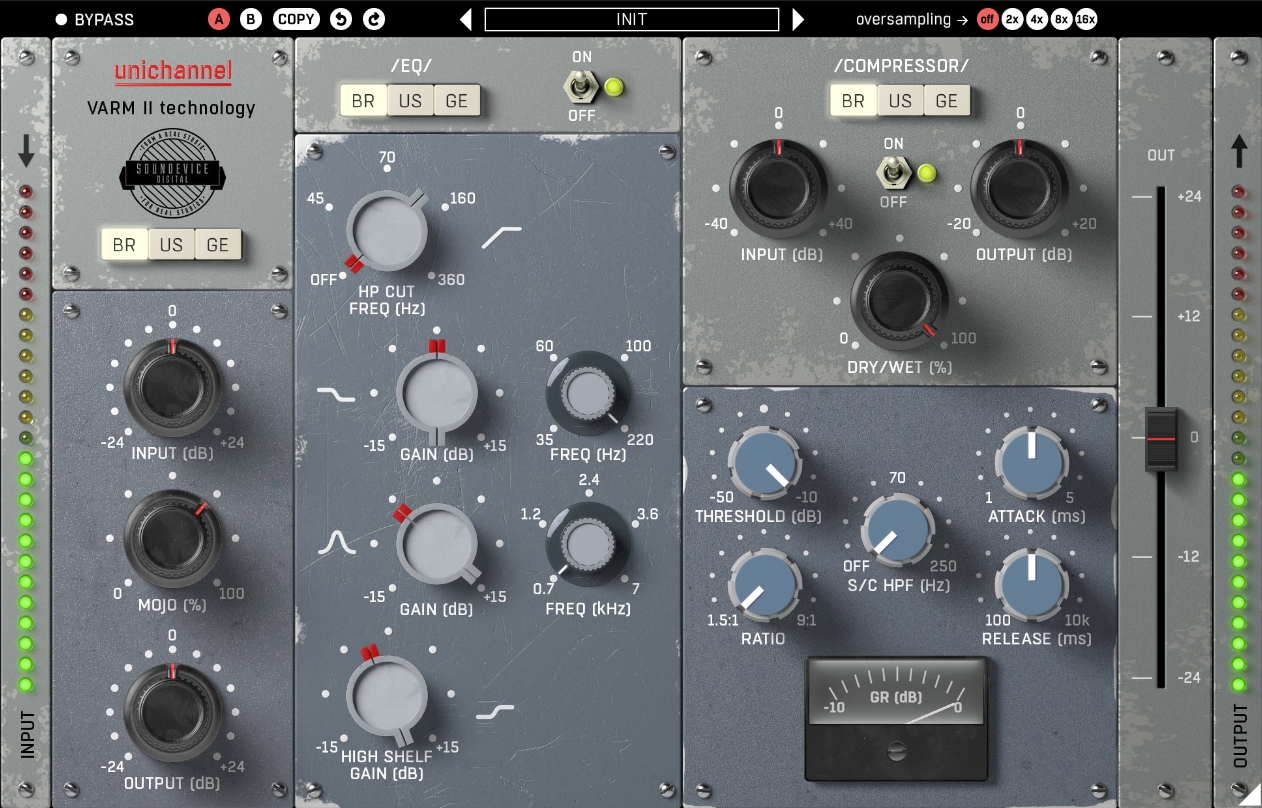Click the MOJO (%) knob

172,538
